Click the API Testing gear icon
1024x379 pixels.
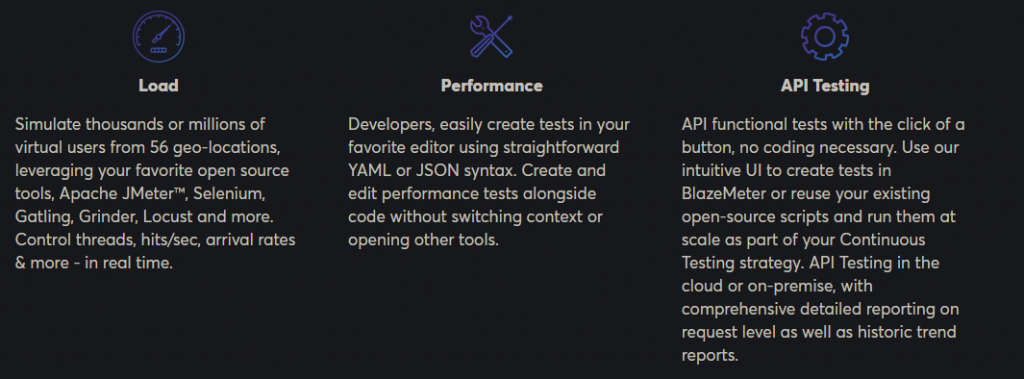824,37
